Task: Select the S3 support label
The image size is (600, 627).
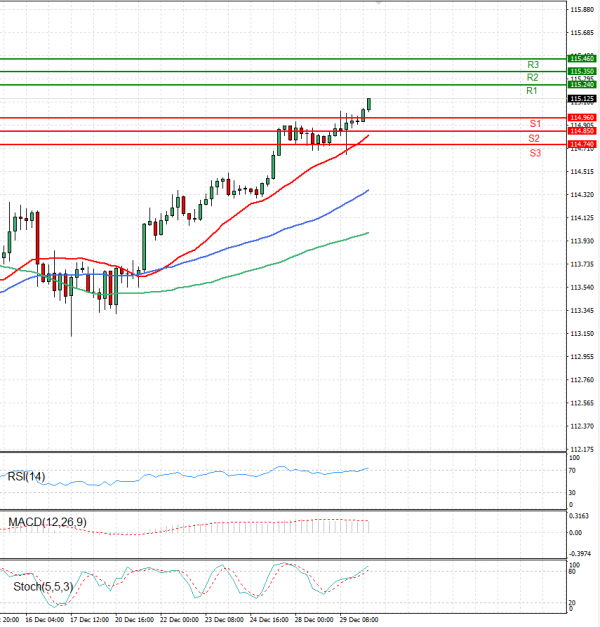Action: pos(536,152)
